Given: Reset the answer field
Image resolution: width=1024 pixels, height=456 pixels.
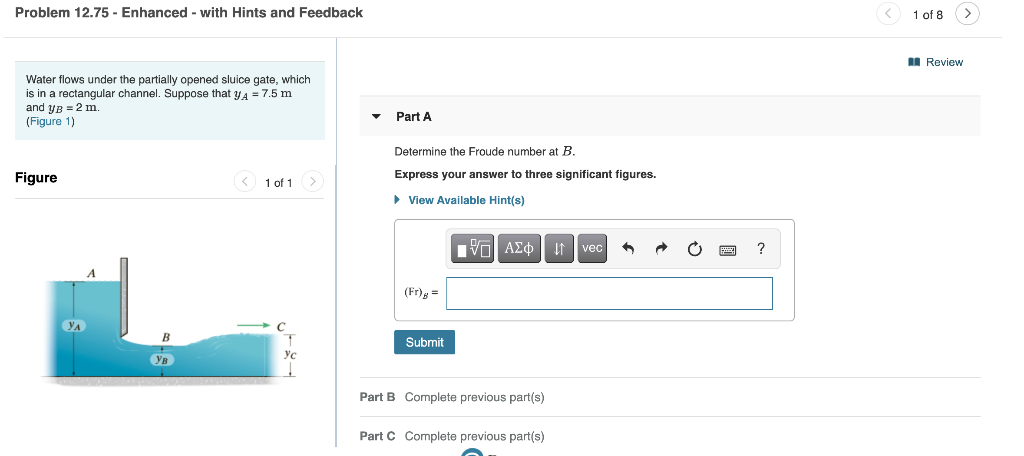Looking at the screenshot, I should [x=695, y=249].
